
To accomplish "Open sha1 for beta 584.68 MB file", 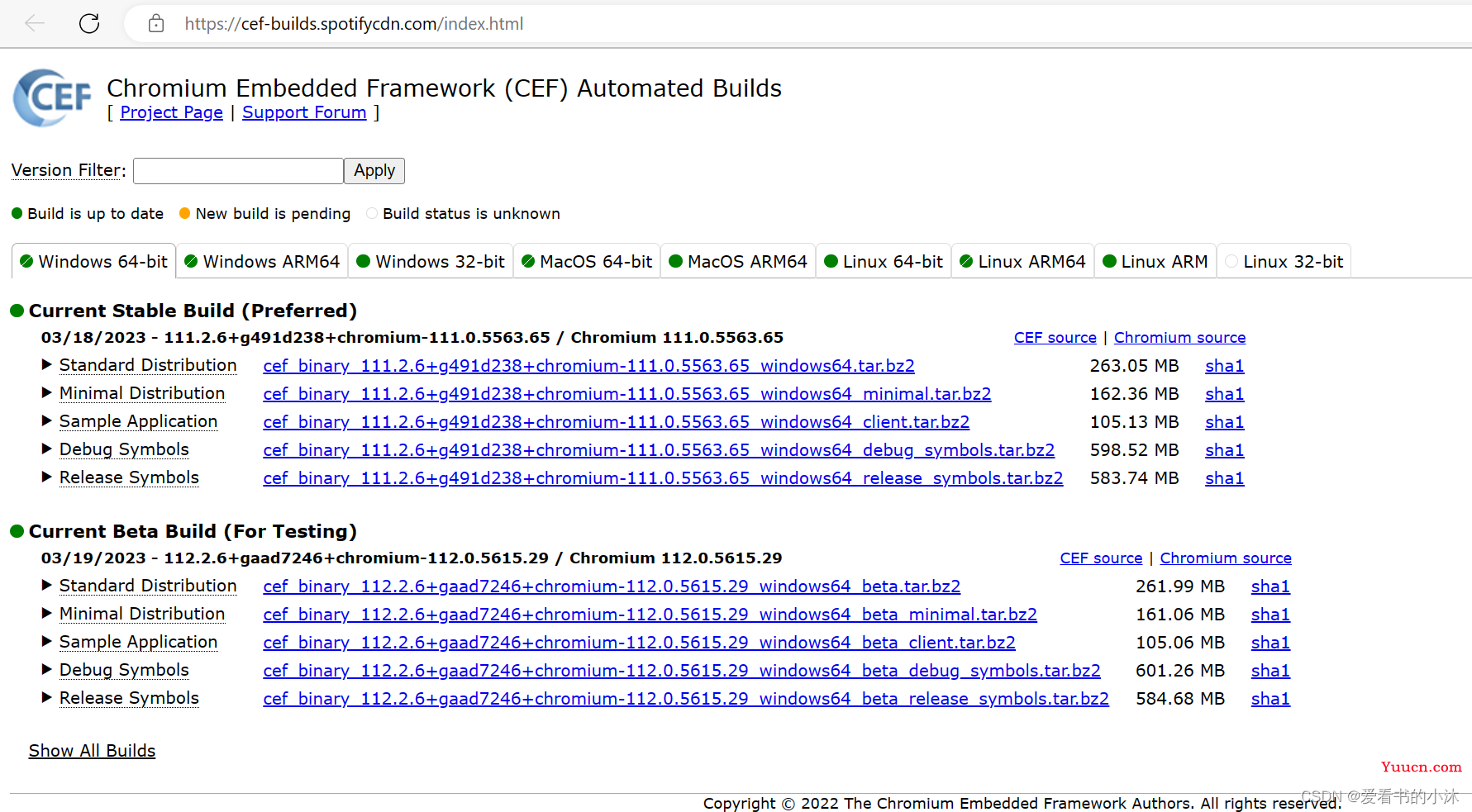I will [x=1270, y=699].
